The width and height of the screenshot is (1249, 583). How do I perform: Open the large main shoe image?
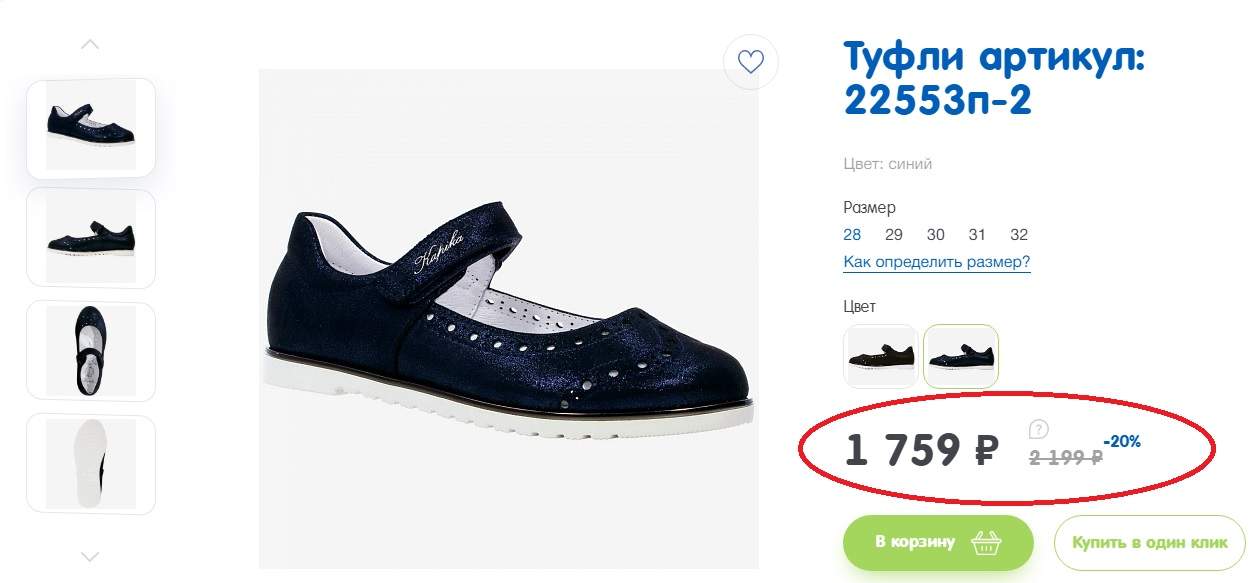tap(509, 319)
